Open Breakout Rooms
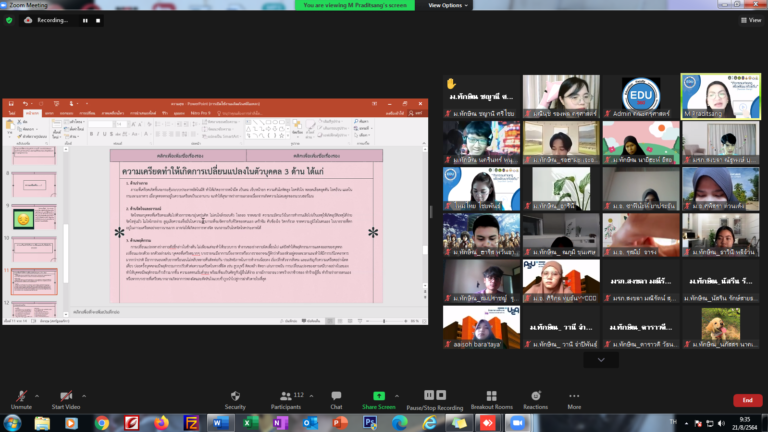Screen dimensions: 768x432 point(491,396)
